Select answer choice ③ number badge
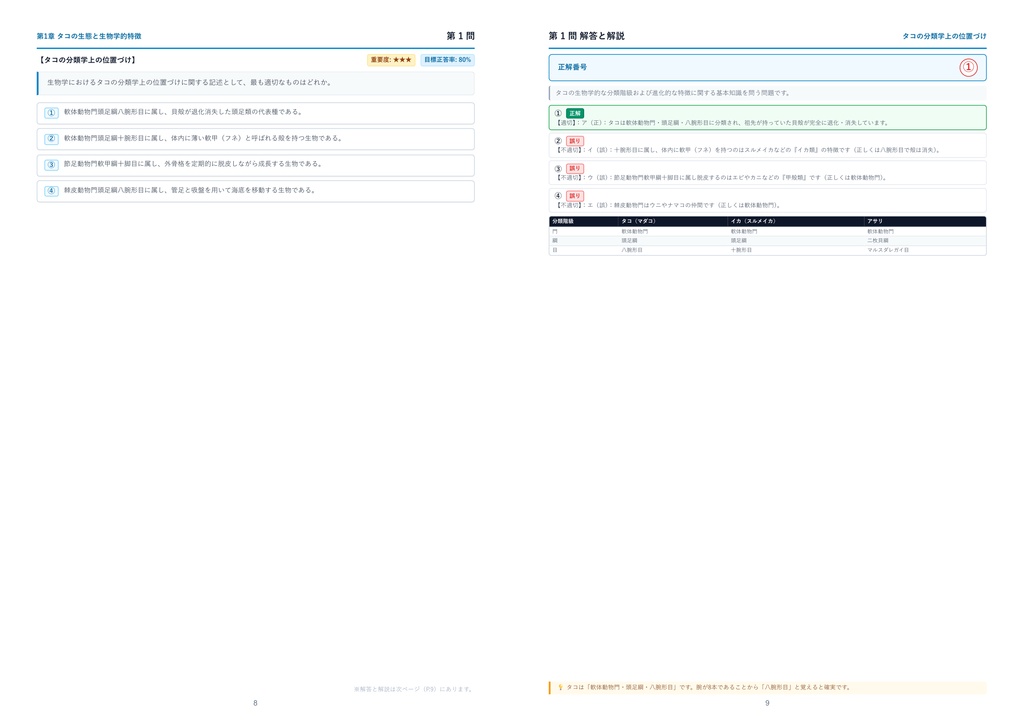Screen dimensions: 1024x724 point(52,165)
